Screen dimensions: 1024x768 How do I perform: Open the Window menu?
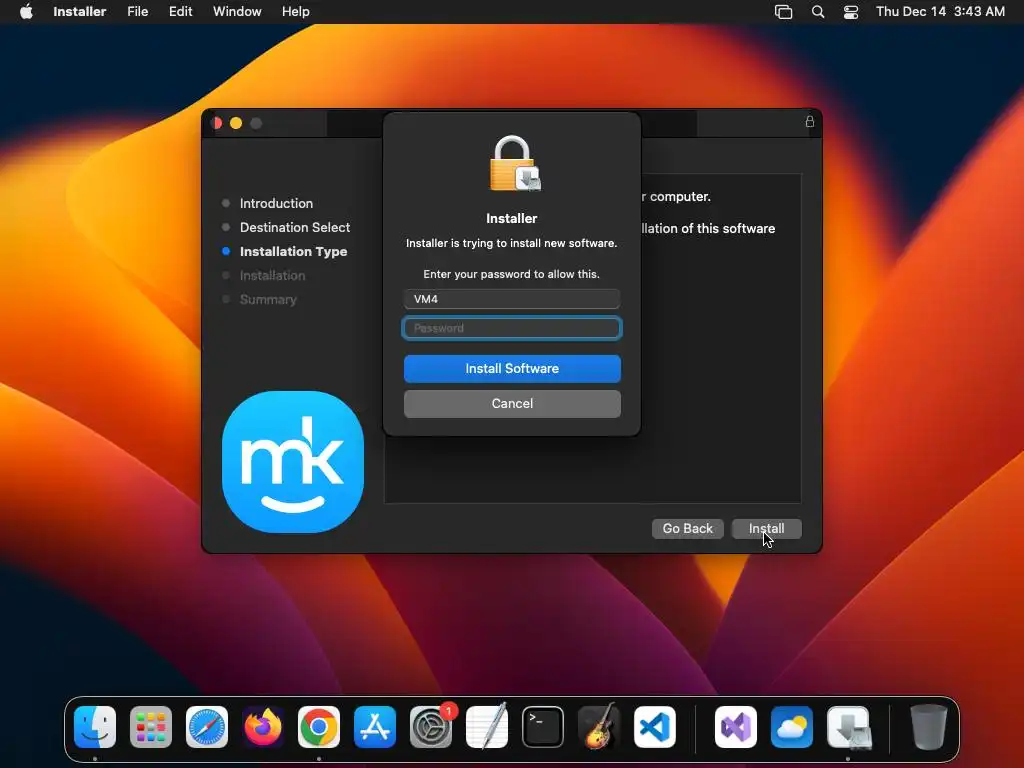click(237, 12)
